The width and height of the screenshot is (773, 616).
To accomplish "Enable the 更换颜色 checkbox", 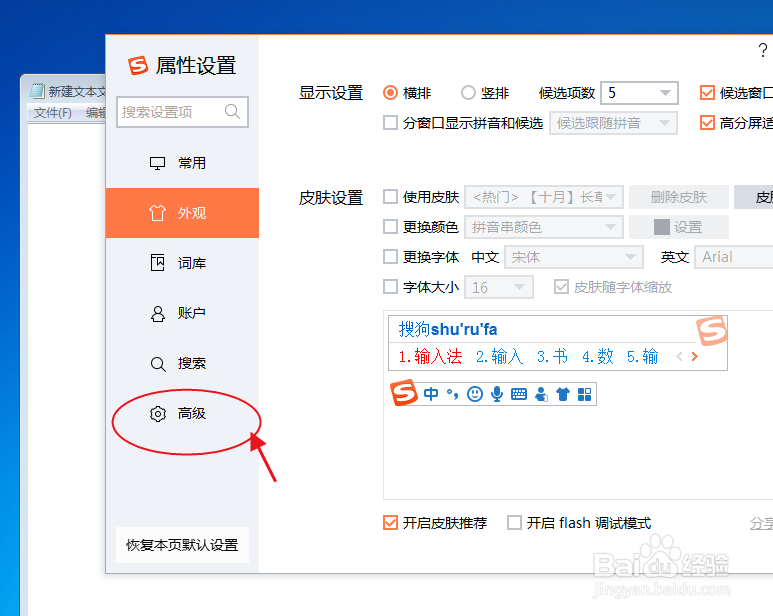I will click(390, 227).
